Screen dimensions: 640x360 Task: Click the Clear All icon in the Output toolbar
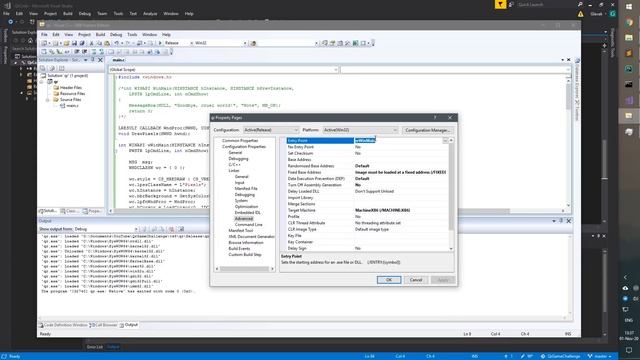coord(171,229)
